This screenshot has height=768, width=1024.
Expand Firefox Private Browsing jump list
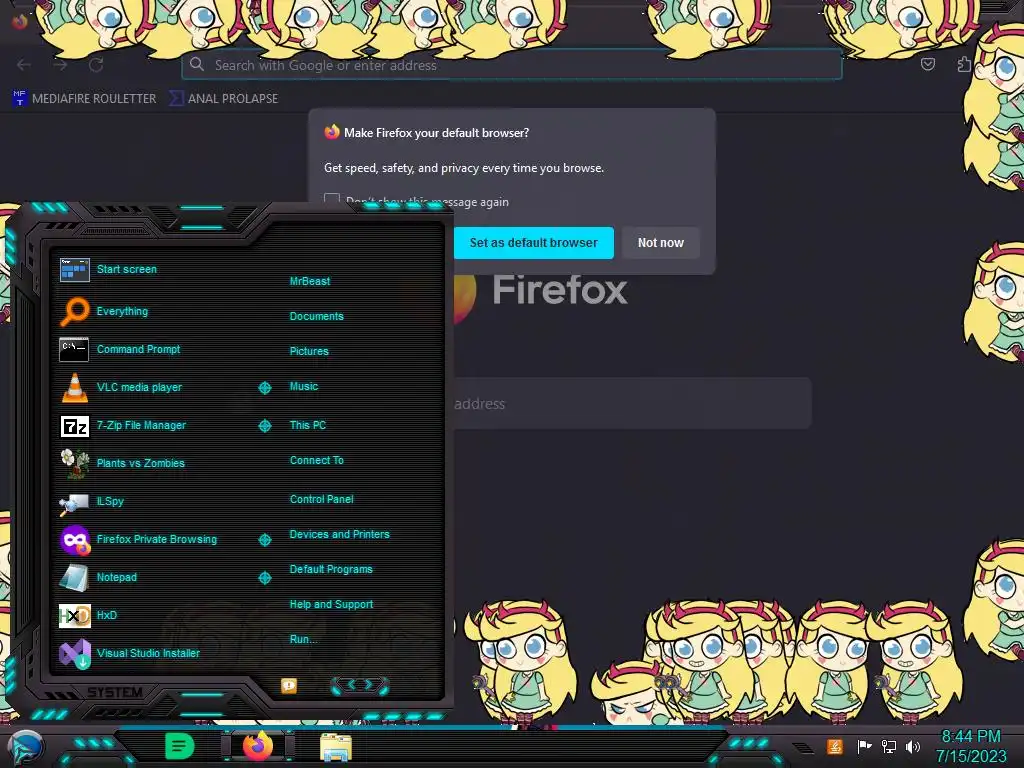click(x=264, y=540)
